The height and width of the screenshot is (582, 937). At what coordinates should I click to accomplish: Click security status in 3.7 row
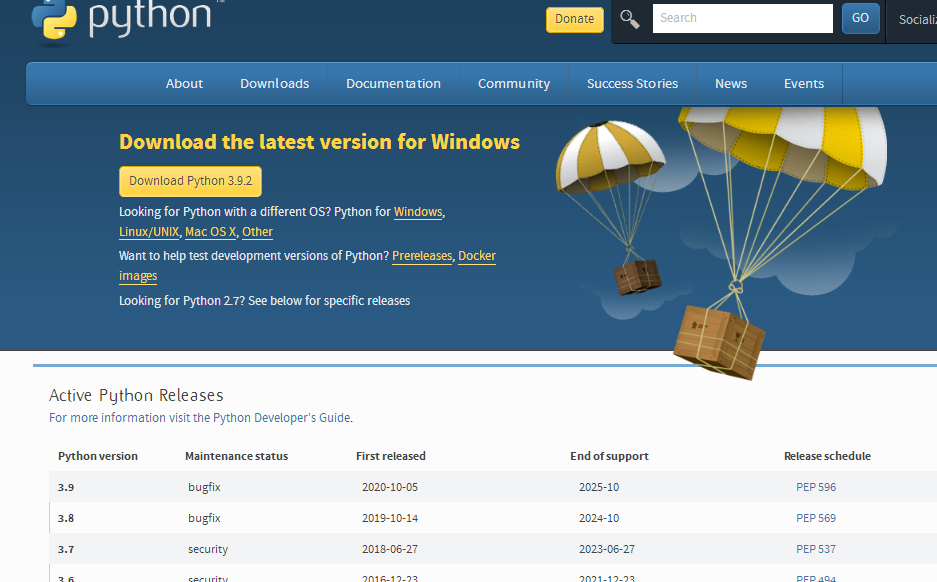[x=208, y=549]
